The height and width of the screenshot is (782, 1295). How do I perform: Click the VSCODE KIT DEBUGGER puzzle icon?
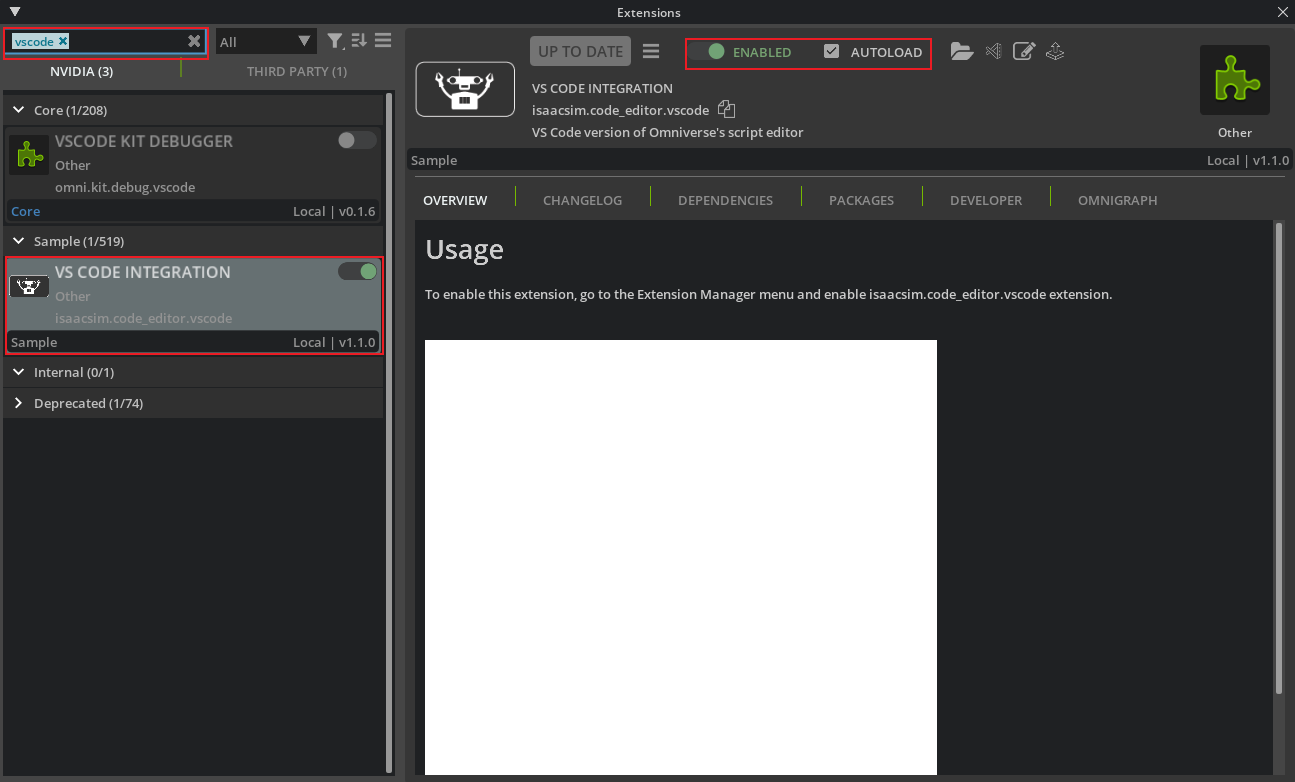coord(29,155)
